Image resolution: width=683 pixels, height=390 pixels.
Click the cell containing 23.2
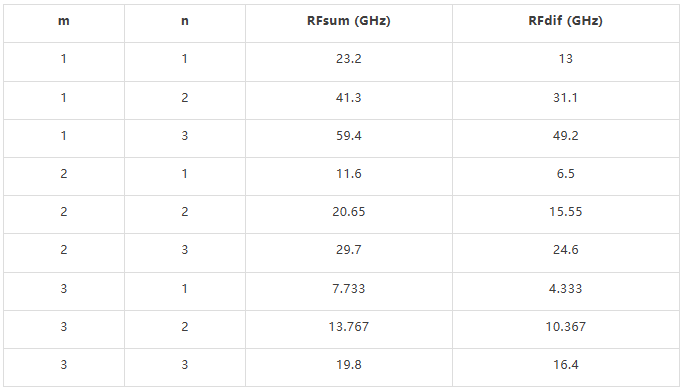[348, 59]
